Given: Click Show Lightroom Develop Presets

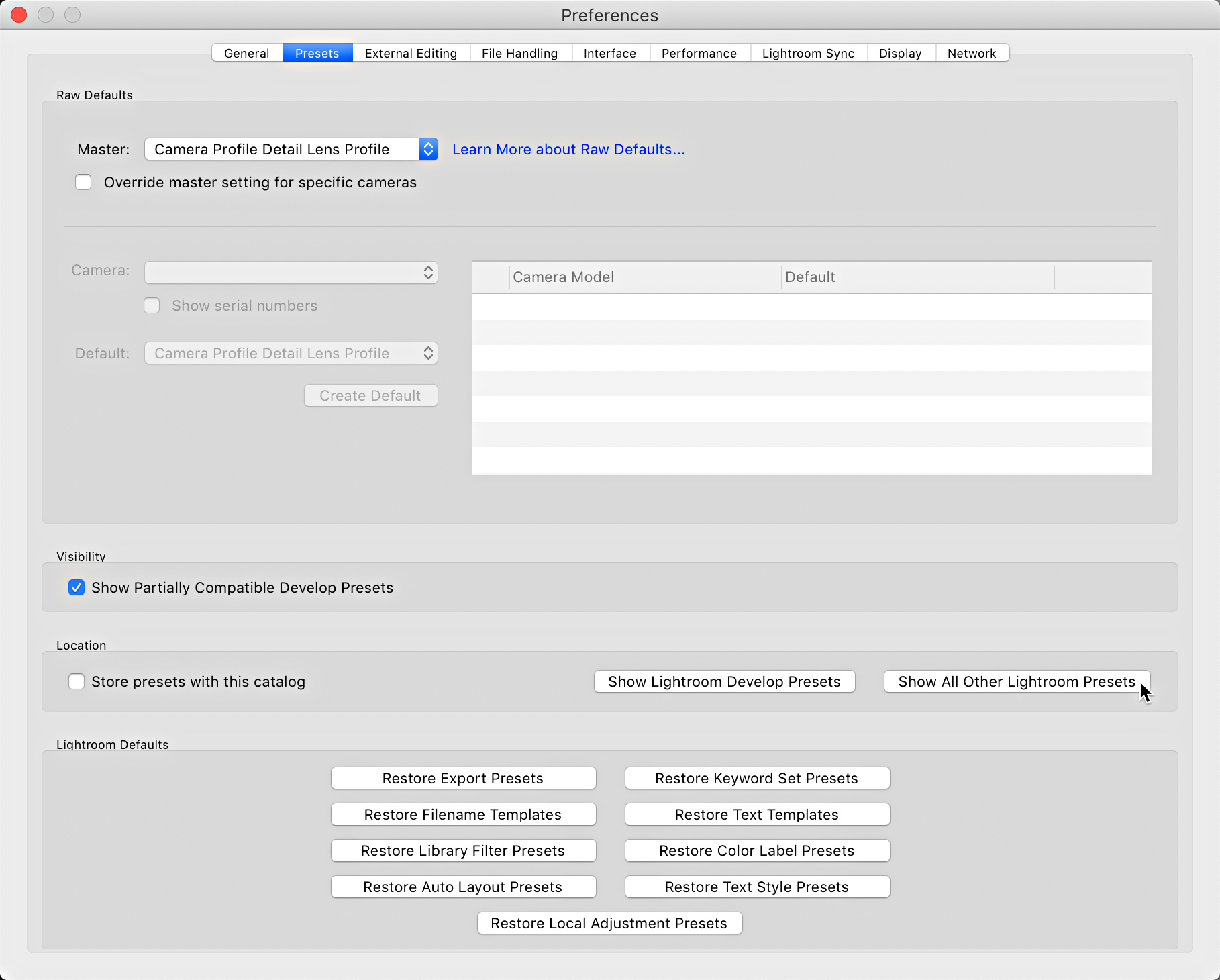Looking at the screenshot, I should point(724,681).
